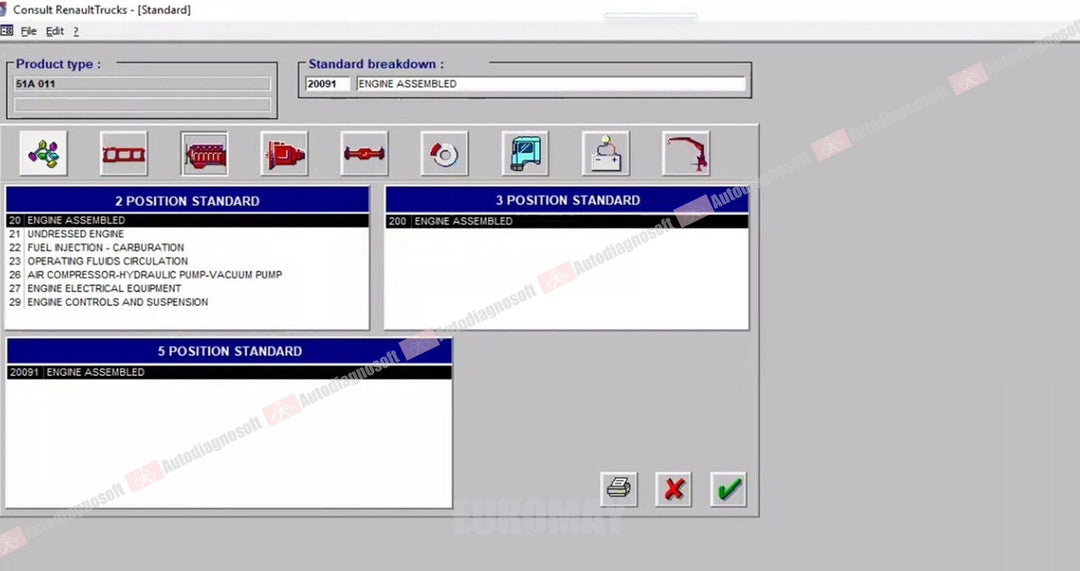Select the gearbox category icon
This screenshot has width=1080, height=571.
tap(284, 153)
